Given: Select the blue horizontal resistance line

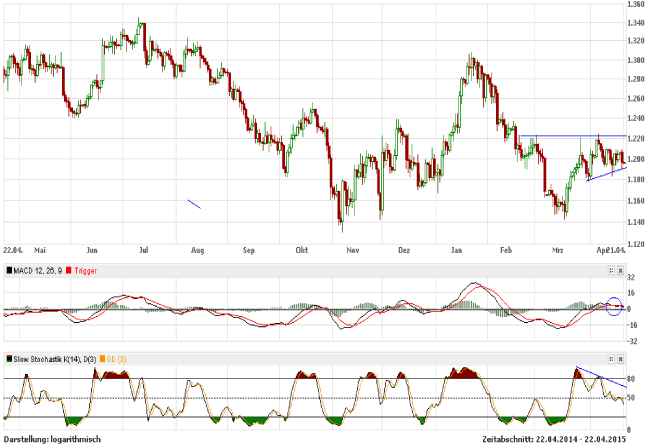Looking at the screenshot, I should click(570, 135).
